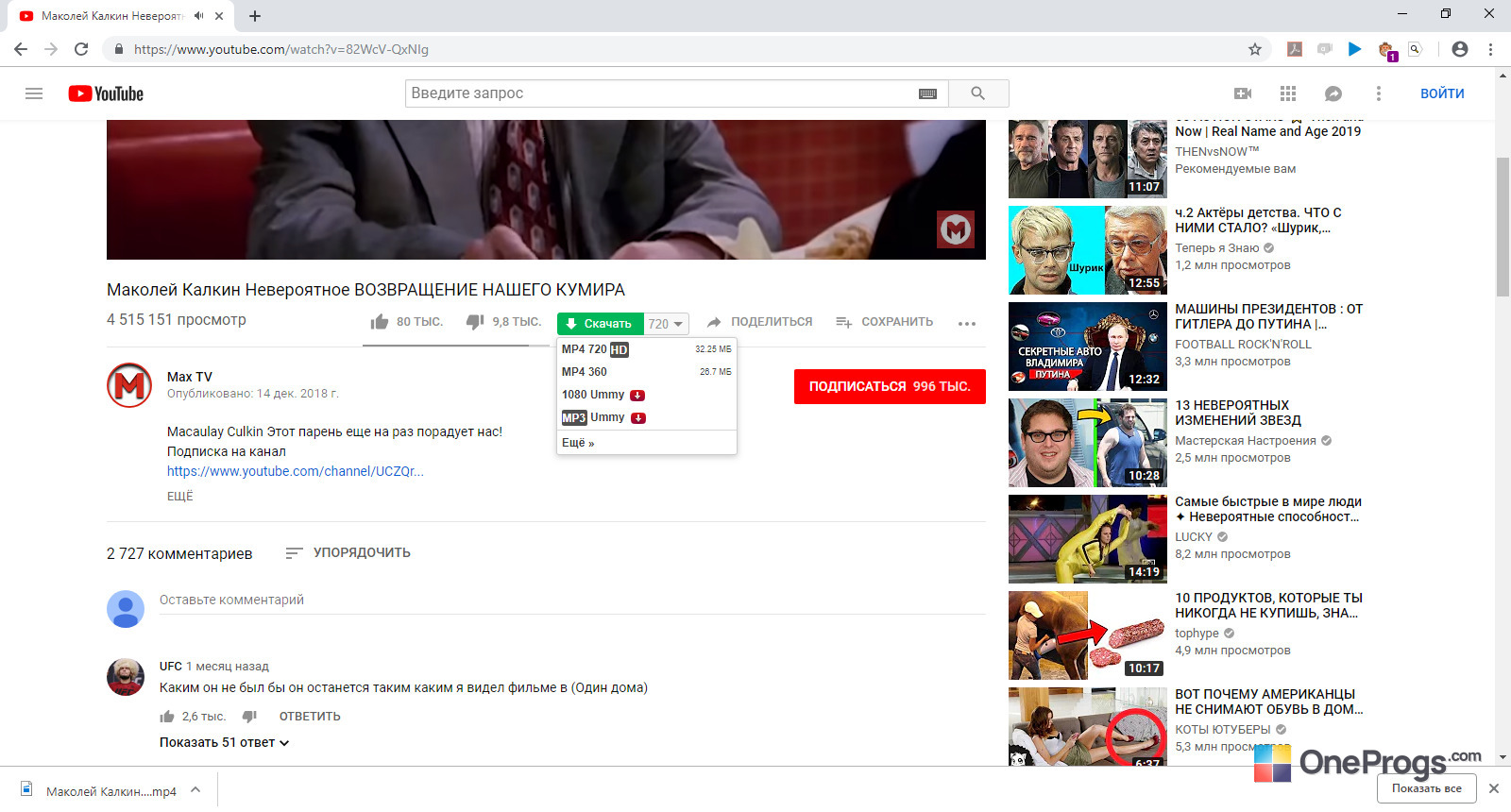This screenshot has width=1511, height=812.
Task: Open ВОТ ПОЧЕМУ АМЕРИКАНЦЫ video title
Action: [x=1268, y=702]
